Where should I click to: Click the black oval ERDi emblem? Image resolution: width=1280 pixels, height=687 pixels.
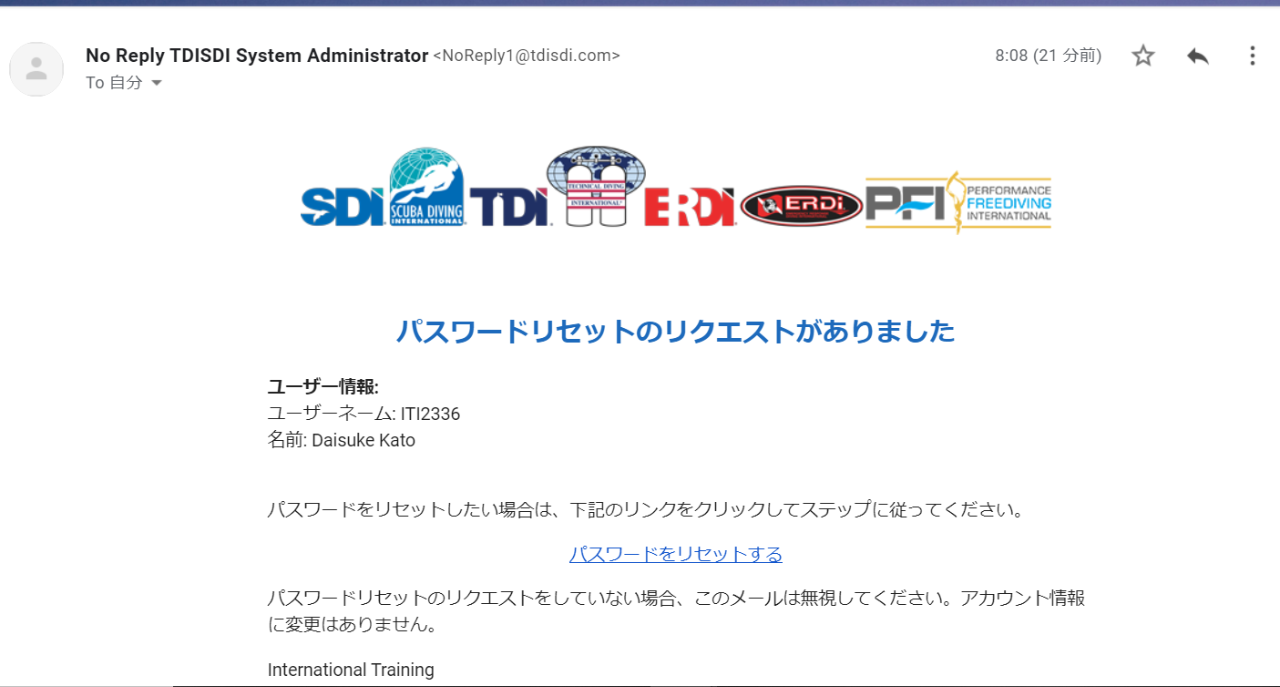[801, 206]
